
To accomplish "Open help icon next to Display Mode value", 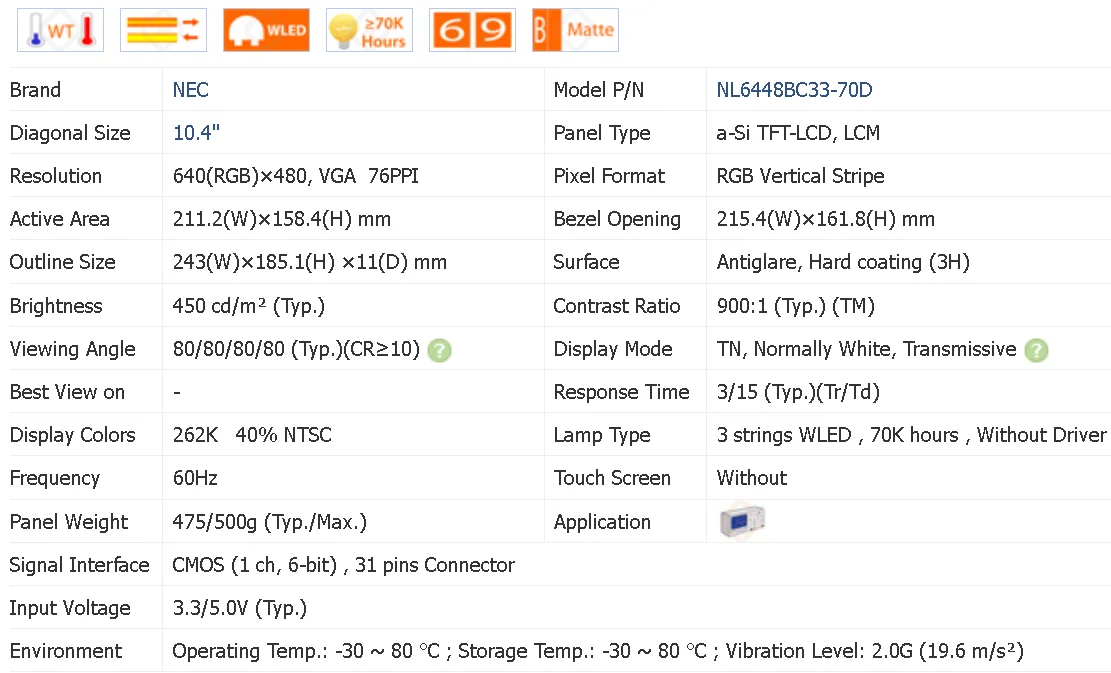I will [x=1036, y=350].
